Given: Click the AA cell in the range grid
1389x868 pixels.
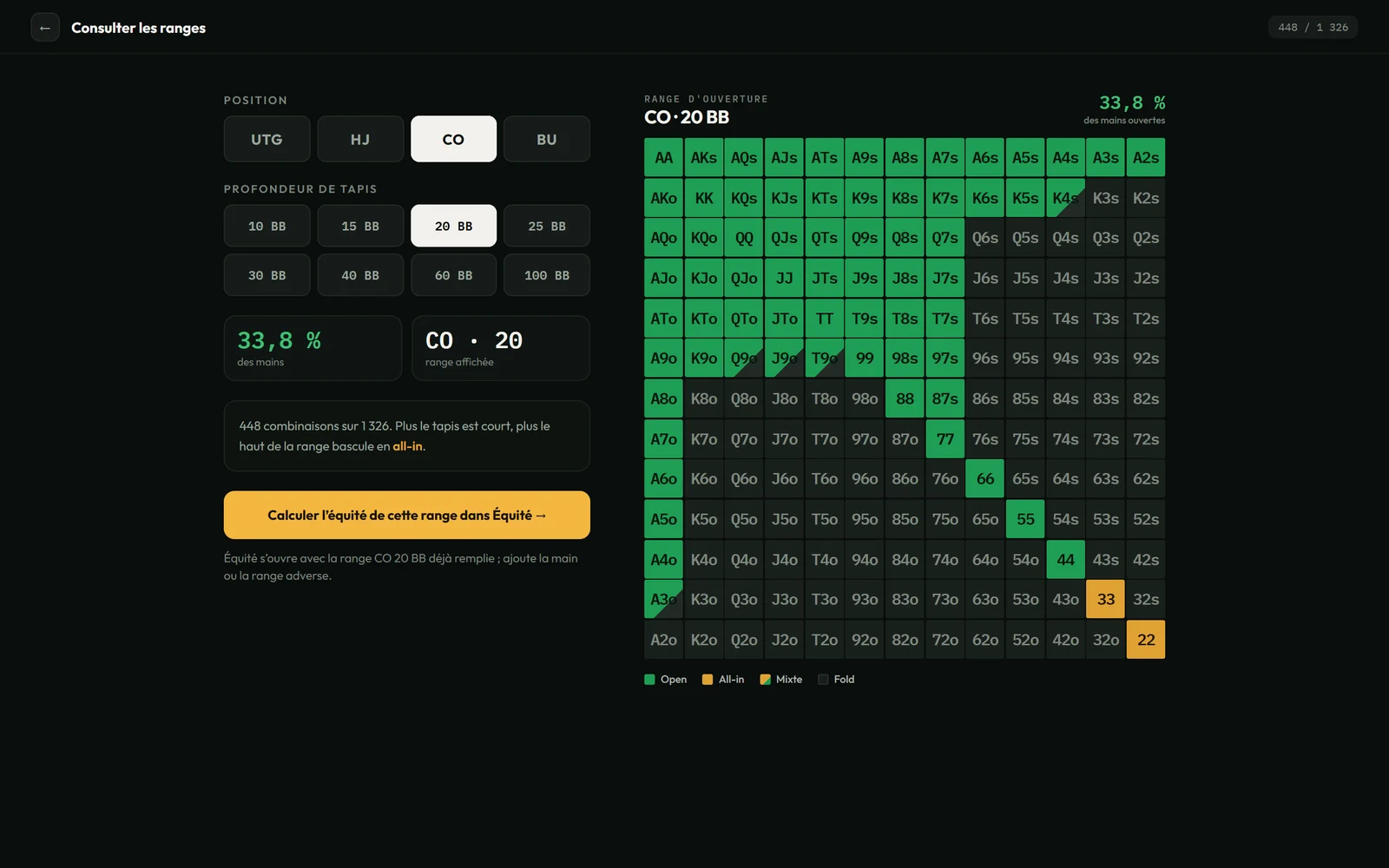Looking at the screenshot, I should (x=663, y=158).
